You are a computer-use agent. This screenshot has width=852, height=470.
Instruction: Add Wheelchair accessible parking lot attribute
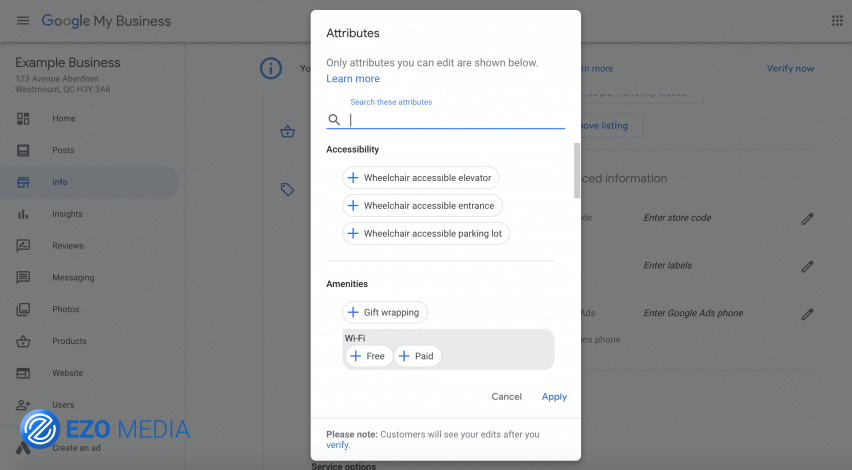426,234
